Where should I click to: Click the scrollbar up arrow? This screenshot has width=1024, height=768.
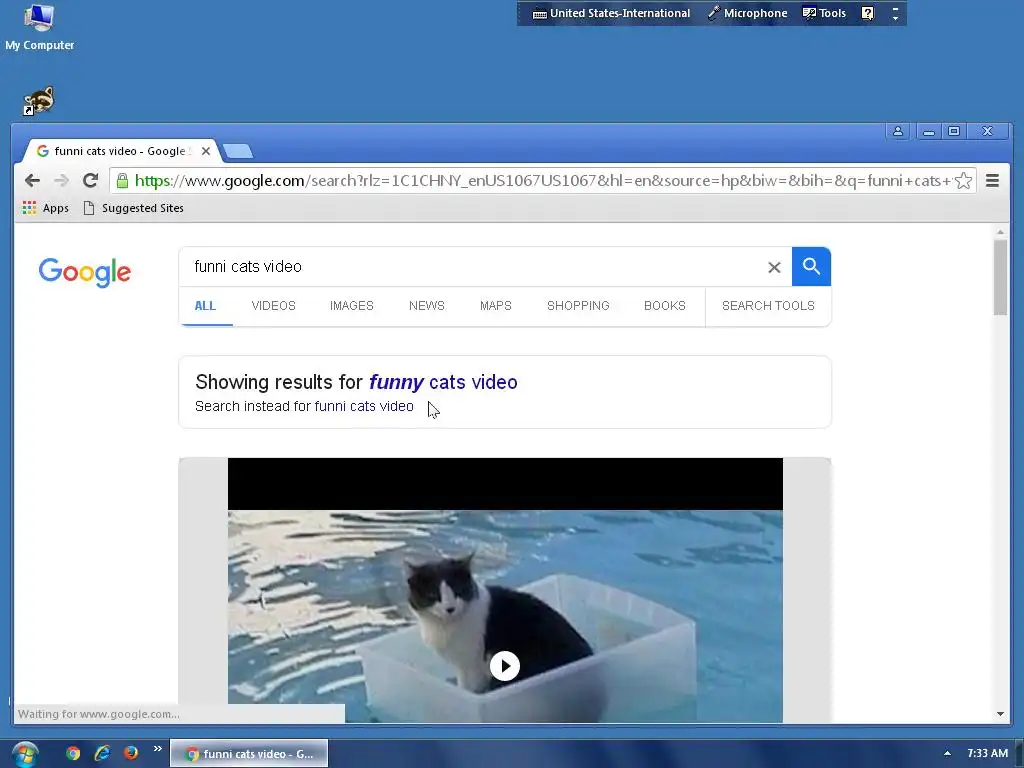click(1000, 232)
